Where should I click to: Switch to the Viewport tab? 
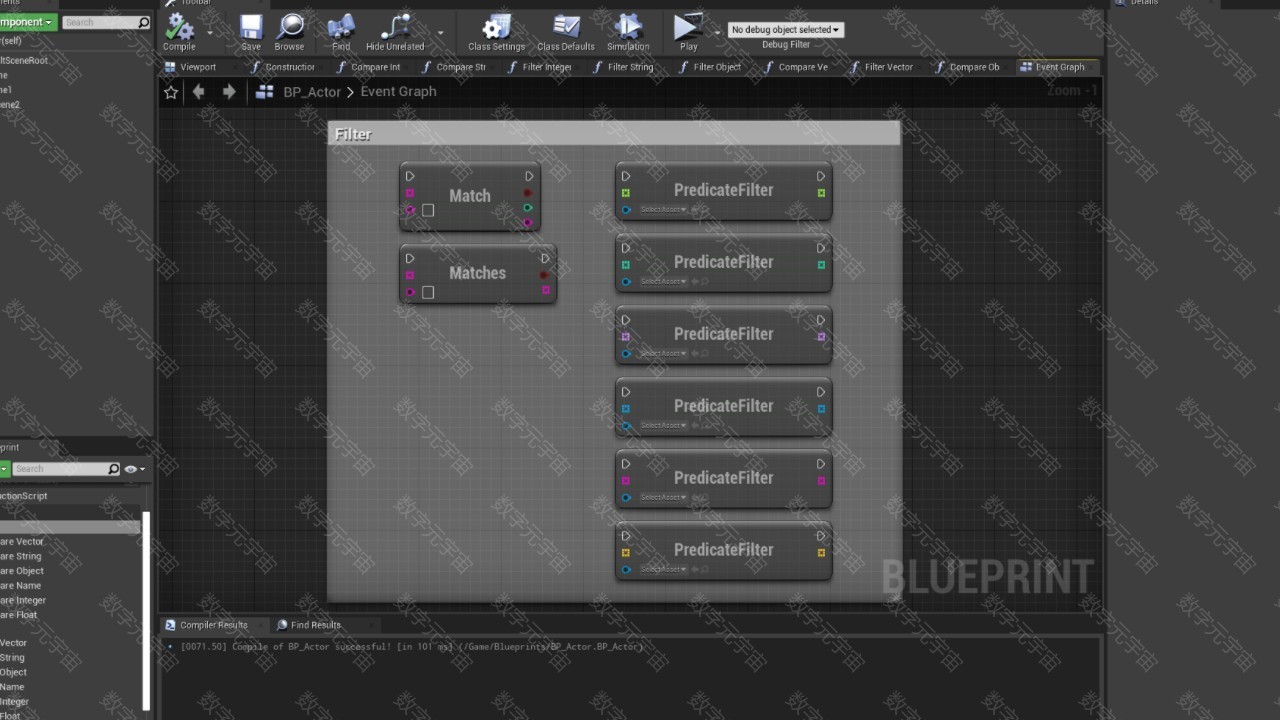coord(198,67)
